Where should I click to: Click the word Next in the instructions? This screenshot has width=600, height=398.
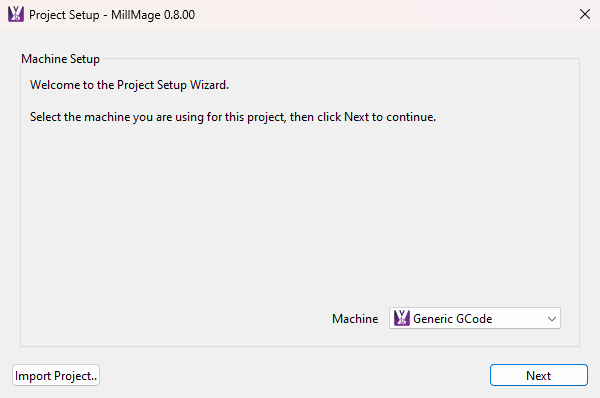click(x=356, y=117)
